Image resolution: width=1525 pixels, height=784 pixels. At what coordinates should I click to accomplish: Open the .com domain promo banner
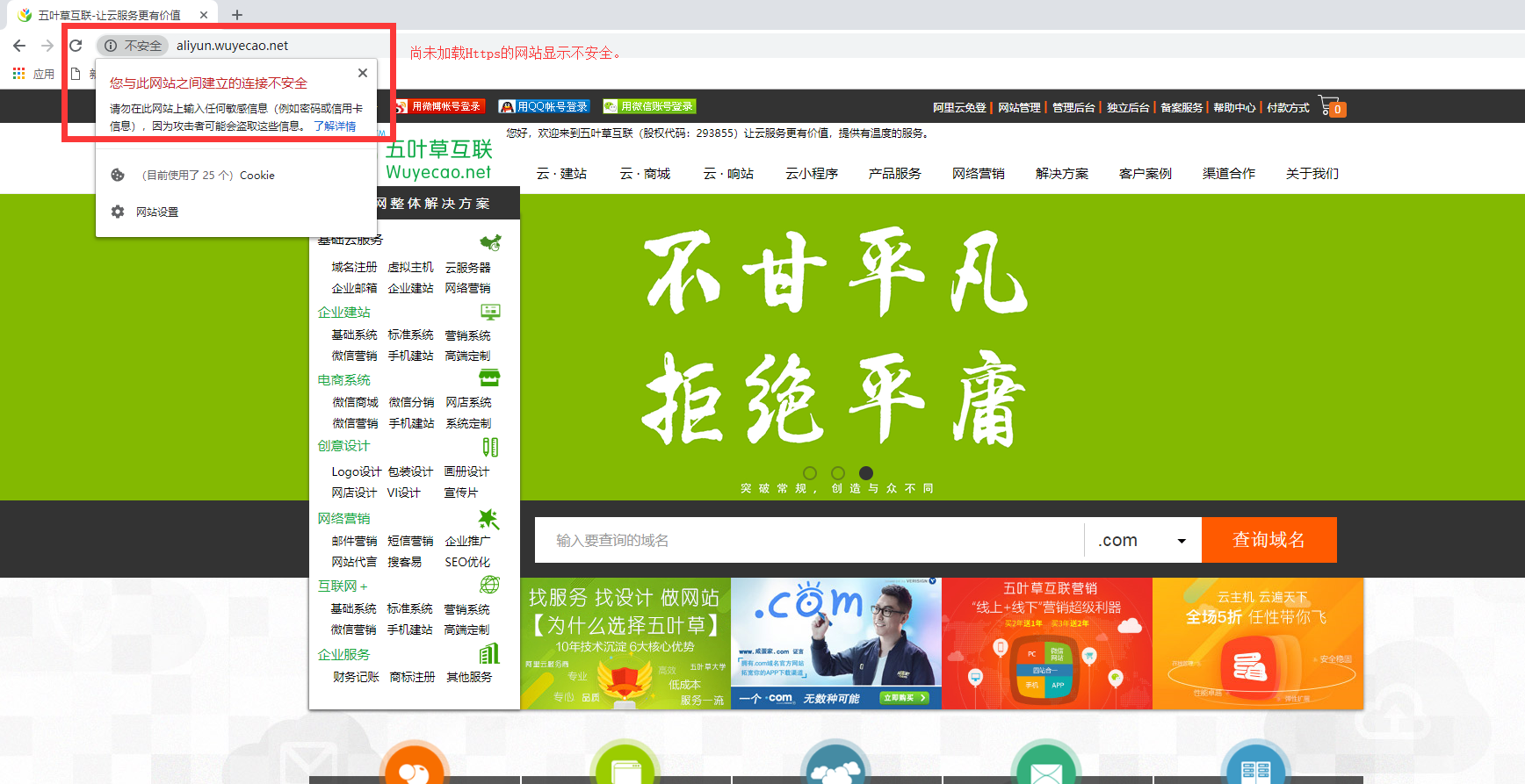[836, 644]
